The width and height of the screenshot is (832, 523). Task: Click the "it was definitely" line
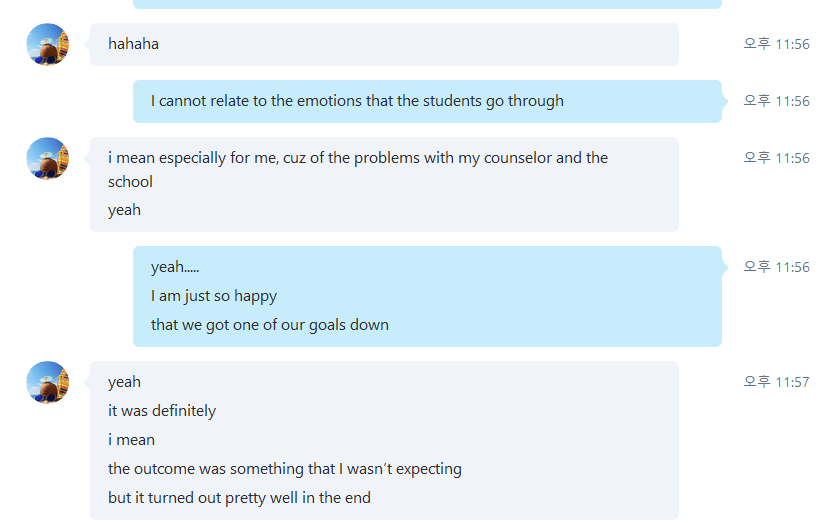click(162, 411)
